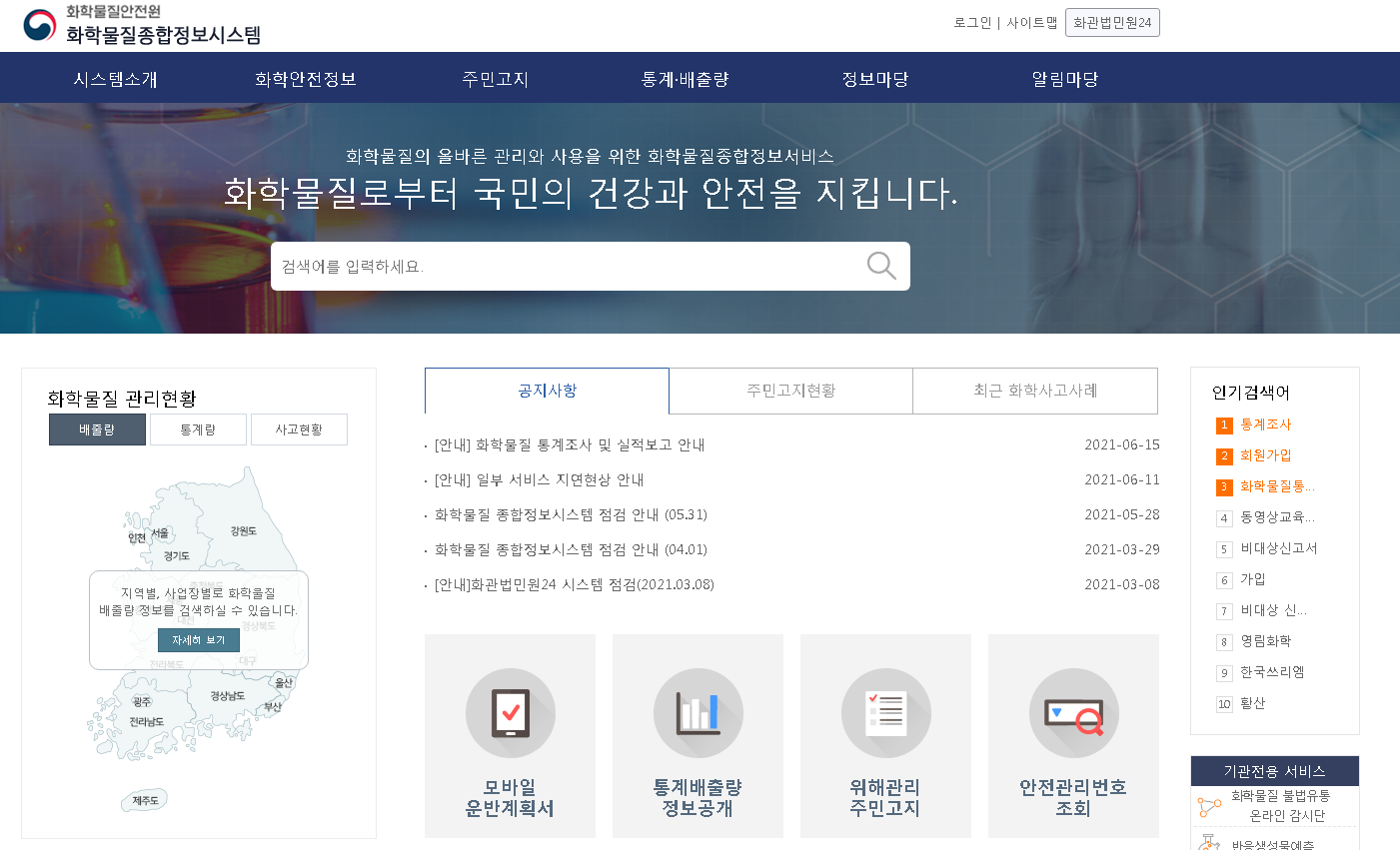Click popular keyword 비대상신고서
This screenshot has height=850, width=1400.
click(x=1279, y=548)
